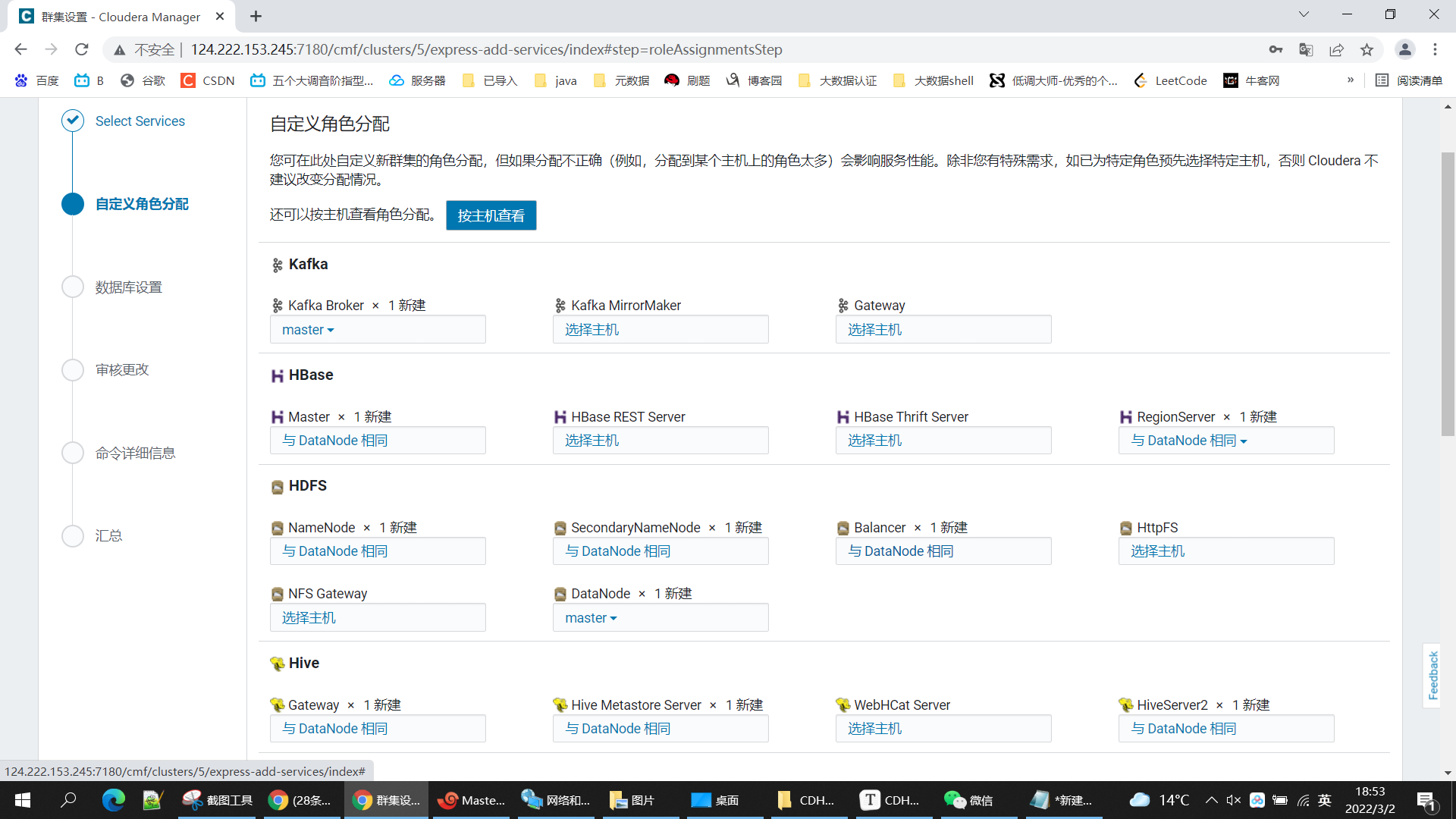Click the page vertical scrollbar thumb
The height and width of the screenshot is (819, 1456).
1448,296
